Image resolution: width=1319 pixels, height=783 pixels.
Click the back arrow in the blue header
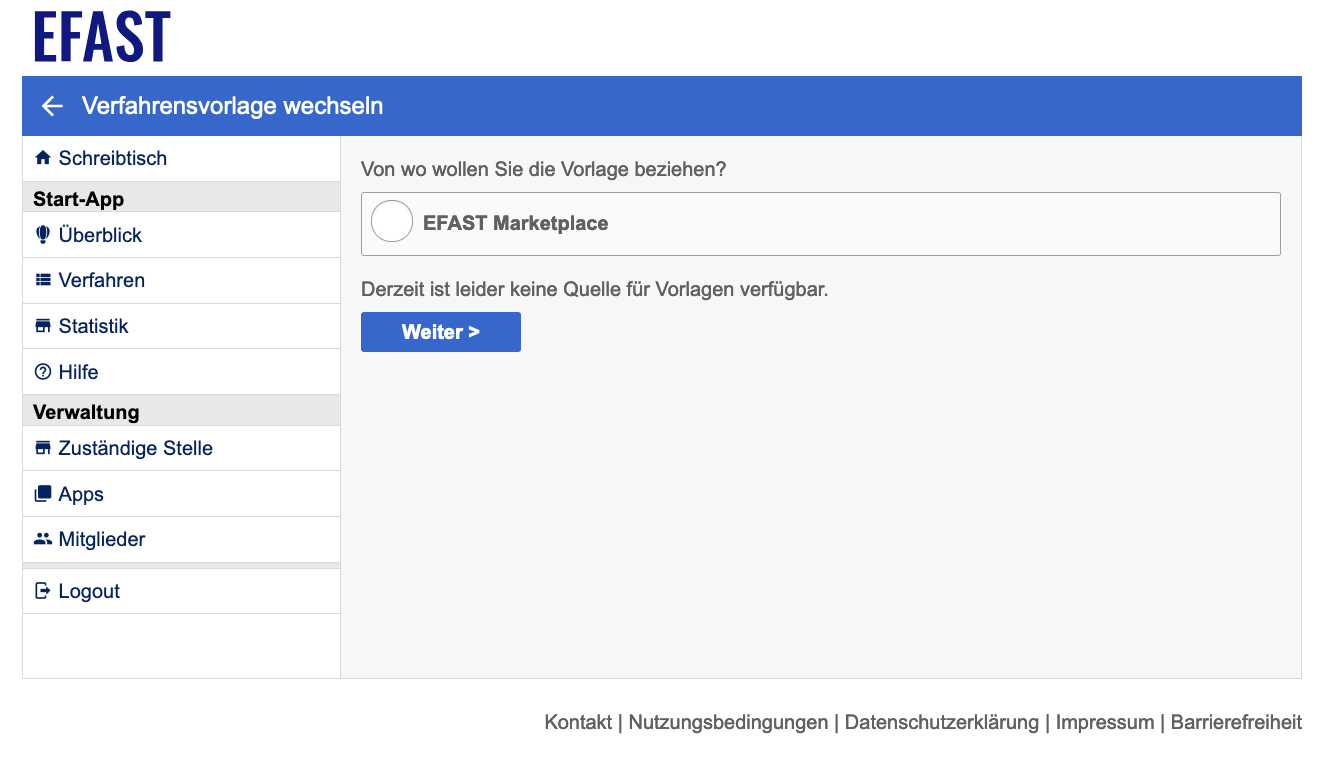click(51, 105)
